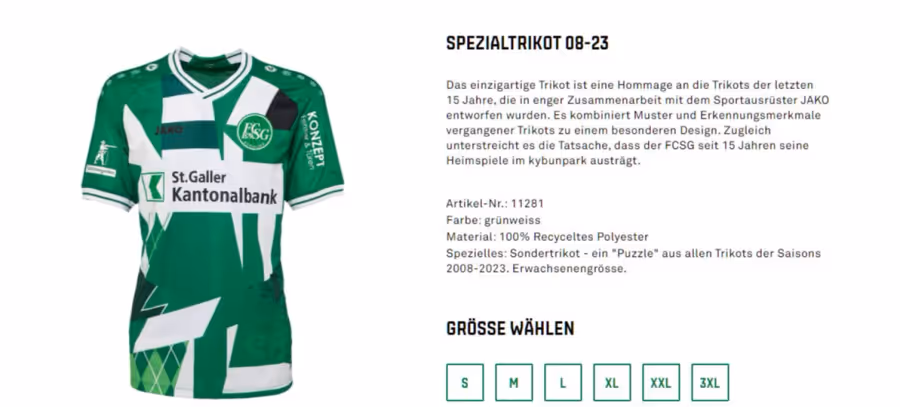Click the GRÖSSE WÄHLEN heading
The image size is (900, 407).
coord(510,328)
